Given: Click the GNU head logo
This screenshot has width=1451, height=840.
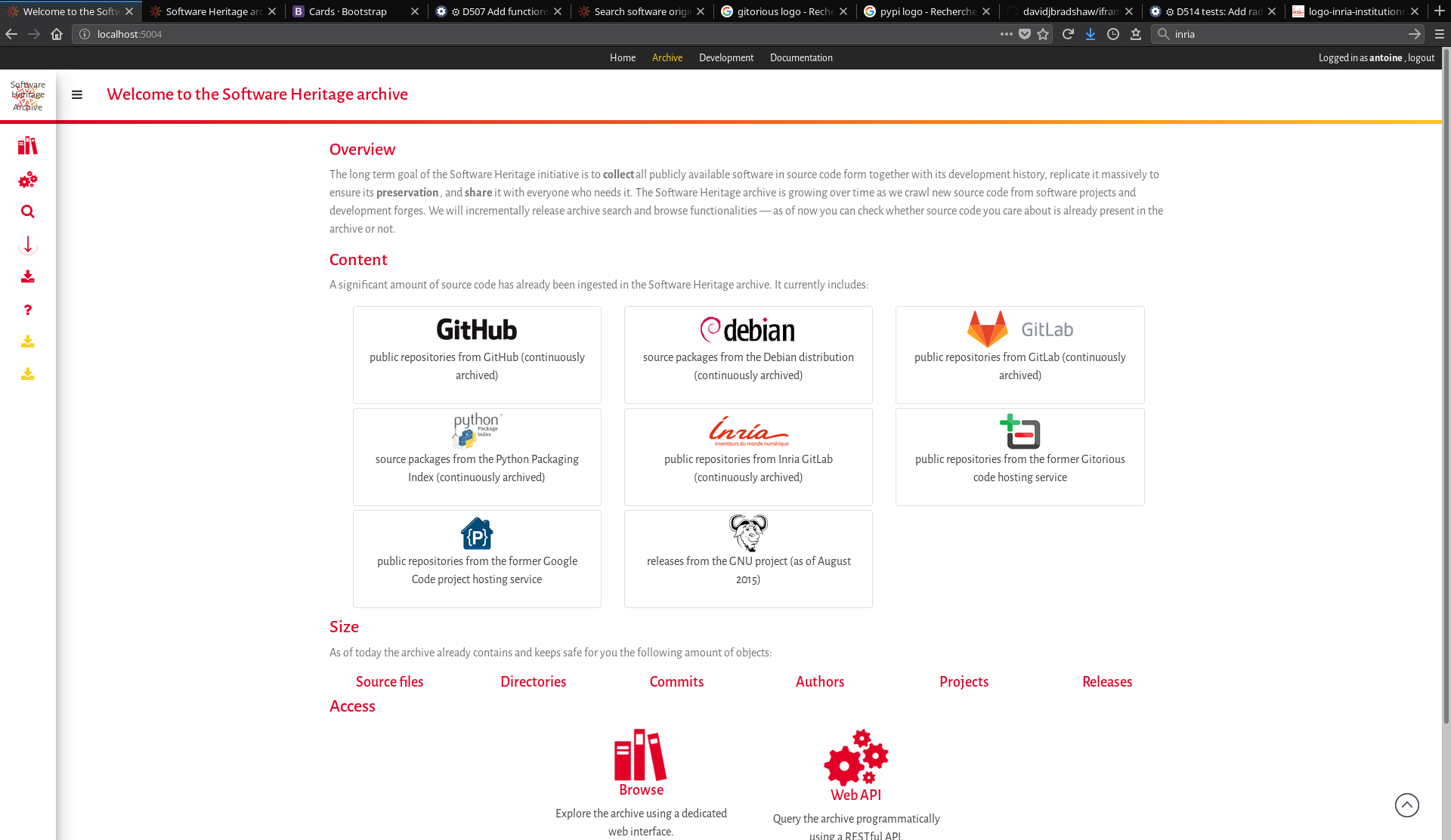Looking at the screenshot, I should click(748, 533).
